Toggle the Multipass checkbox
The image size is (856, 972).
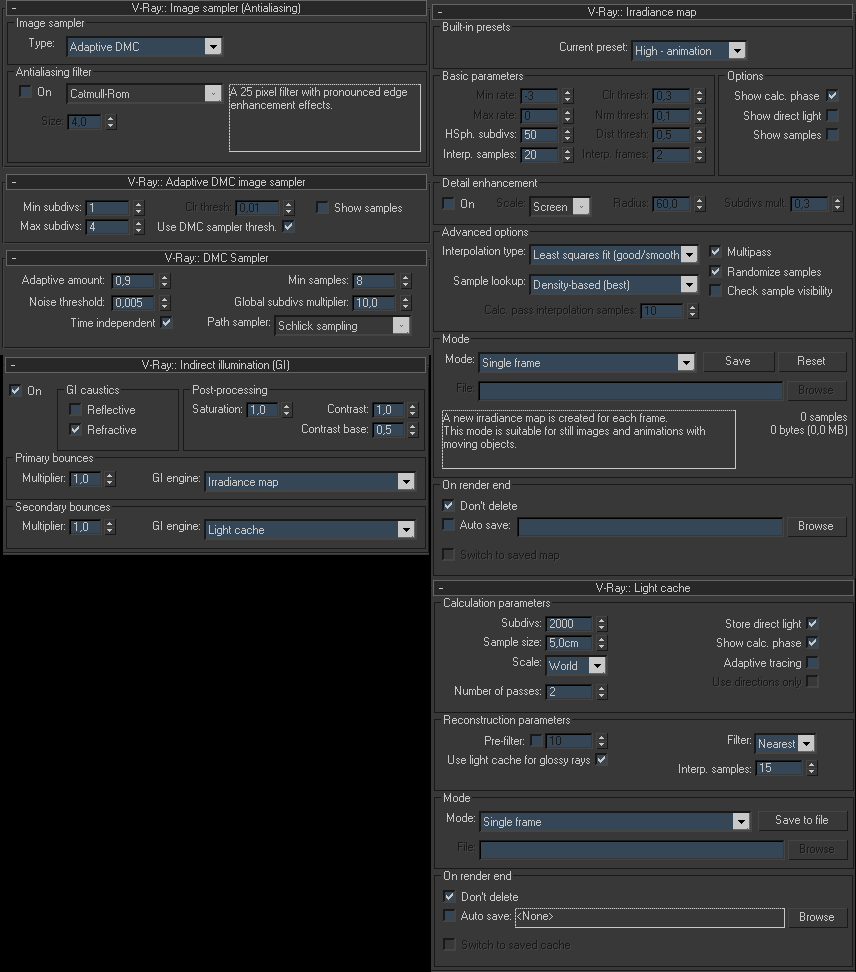click(715, 252)
